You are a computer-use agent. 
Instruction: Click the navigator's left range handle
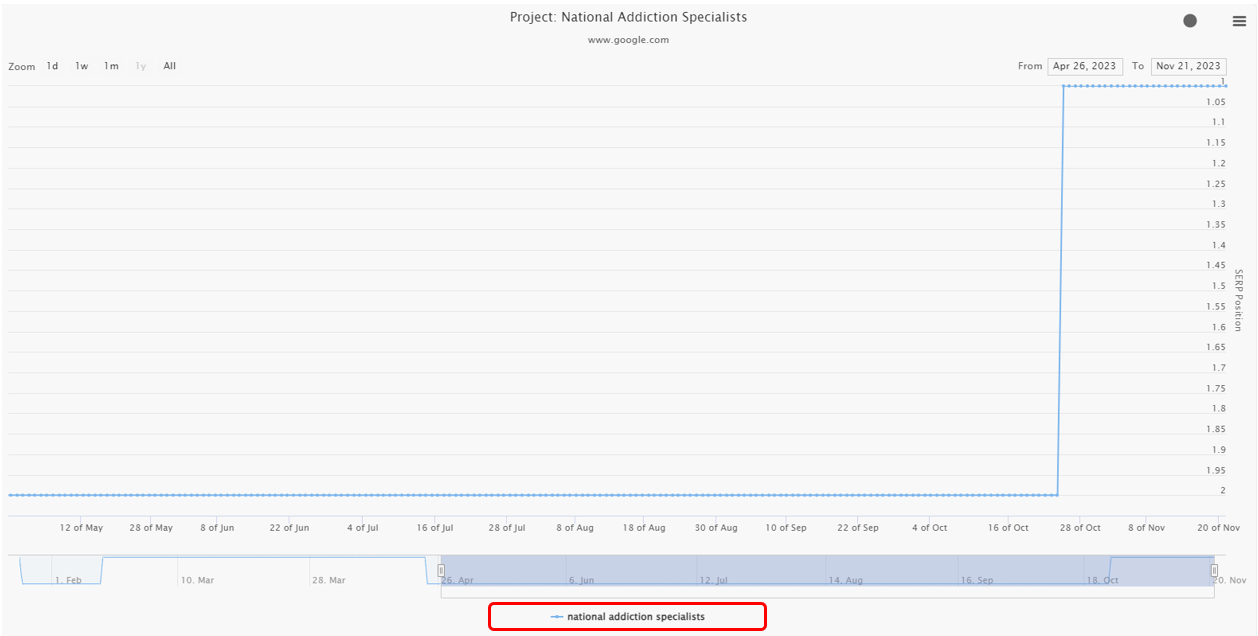tap(441, 570)
